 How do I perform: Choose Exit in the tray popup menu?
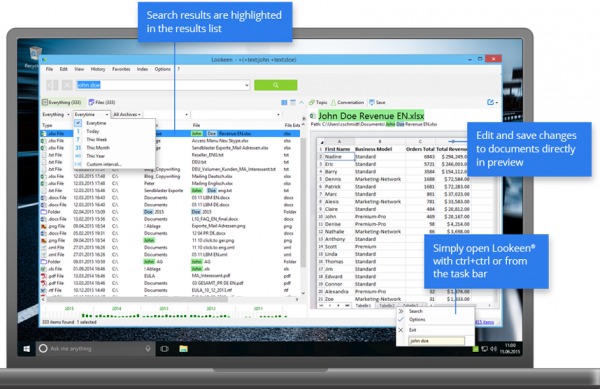412,330
